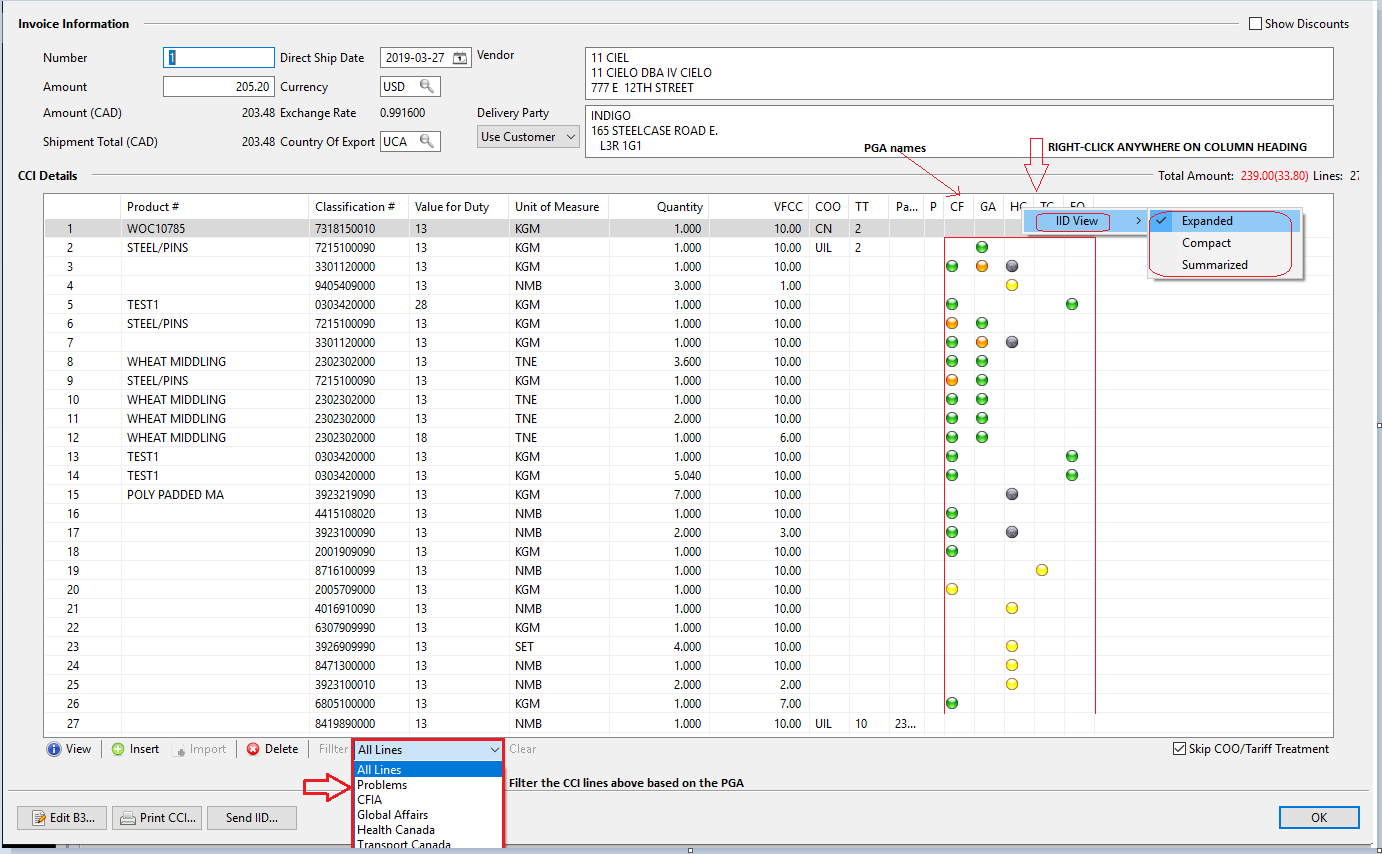Open the IID View submenu
Screen dimensions: 1382x854
point(1085,221)
